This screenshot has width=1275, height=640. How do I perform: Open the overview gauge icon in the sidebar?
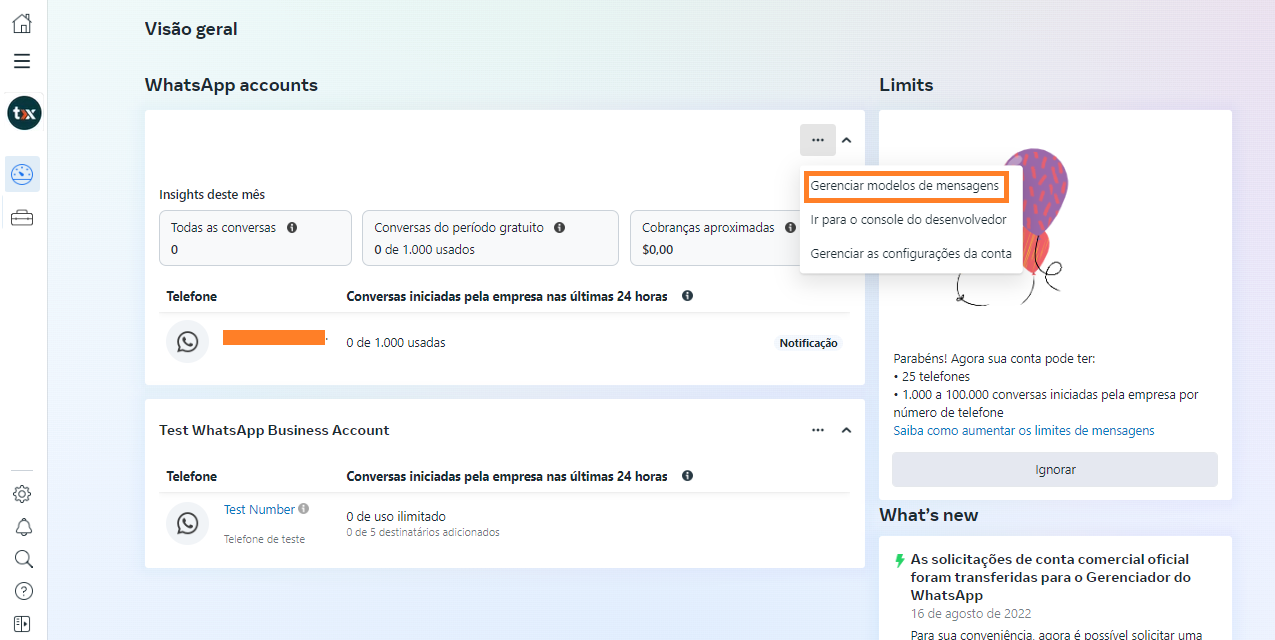point(22,174)
